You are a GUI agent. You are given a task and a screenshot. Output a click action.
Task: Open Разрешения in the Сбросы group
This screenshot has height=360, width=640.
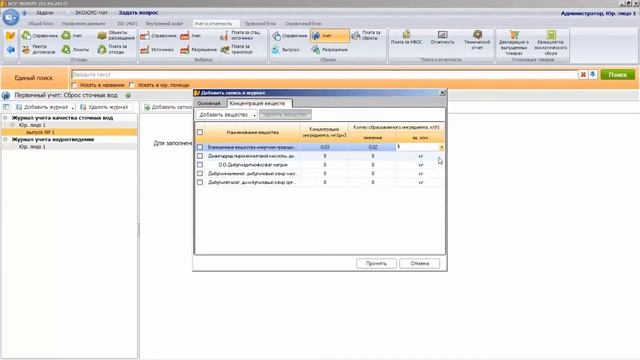[x=329, y=49]
